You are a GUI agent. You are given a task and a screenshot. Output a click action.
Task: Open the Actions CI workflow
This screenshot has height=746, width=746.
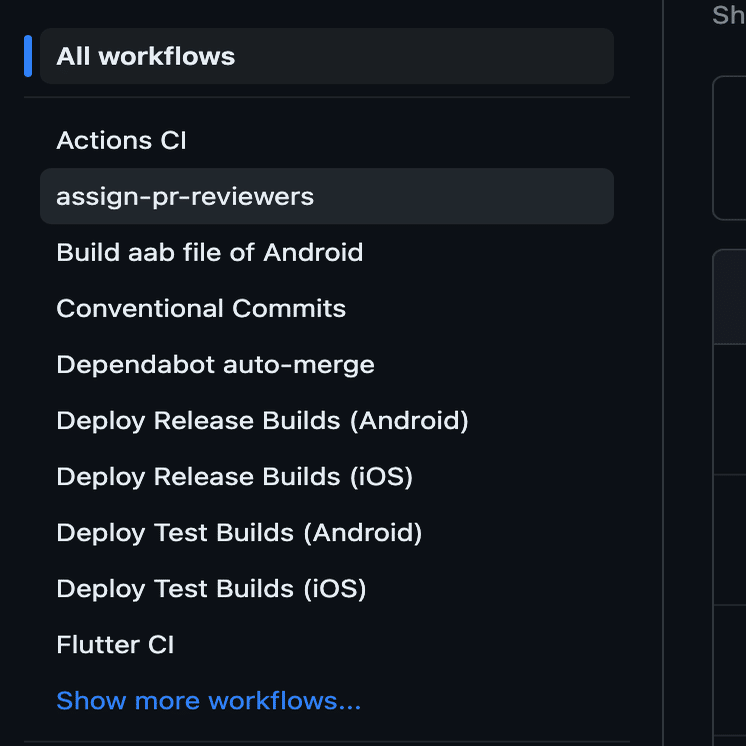327,140
